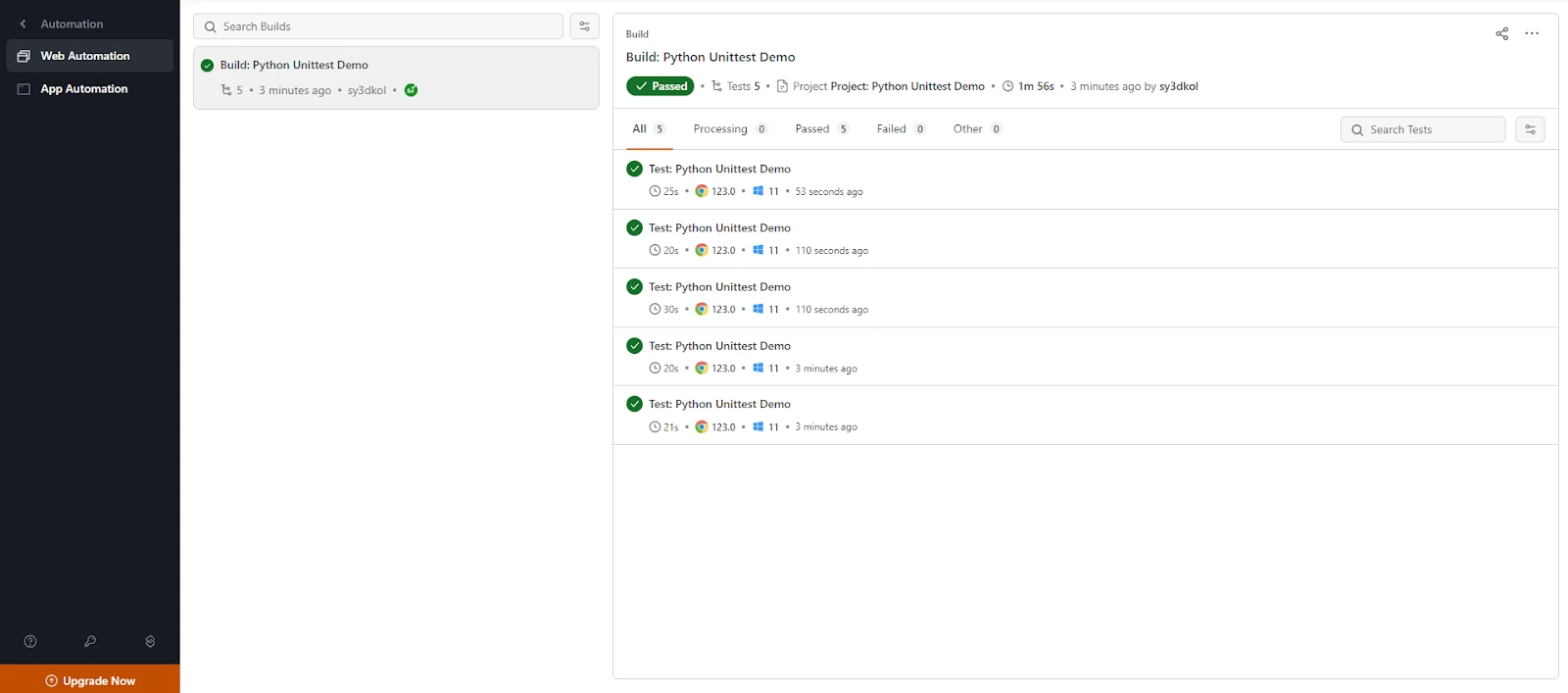Open App Automation in the sidebar

[x=84, y=89]
